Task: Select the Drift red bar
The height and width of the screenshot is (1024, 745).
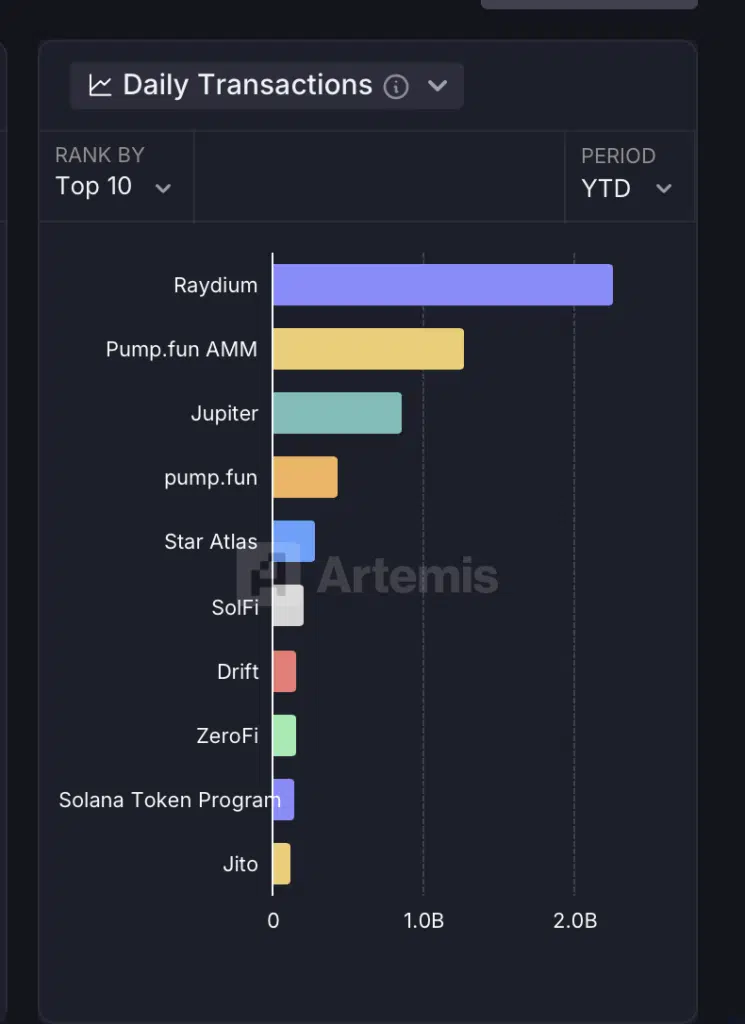Action: (283, 671)
